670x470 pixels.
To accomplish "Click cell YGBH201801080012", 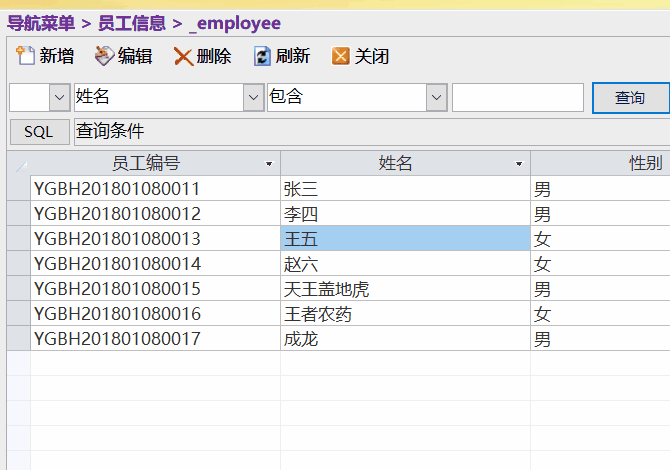I will (x=156, y=214).
